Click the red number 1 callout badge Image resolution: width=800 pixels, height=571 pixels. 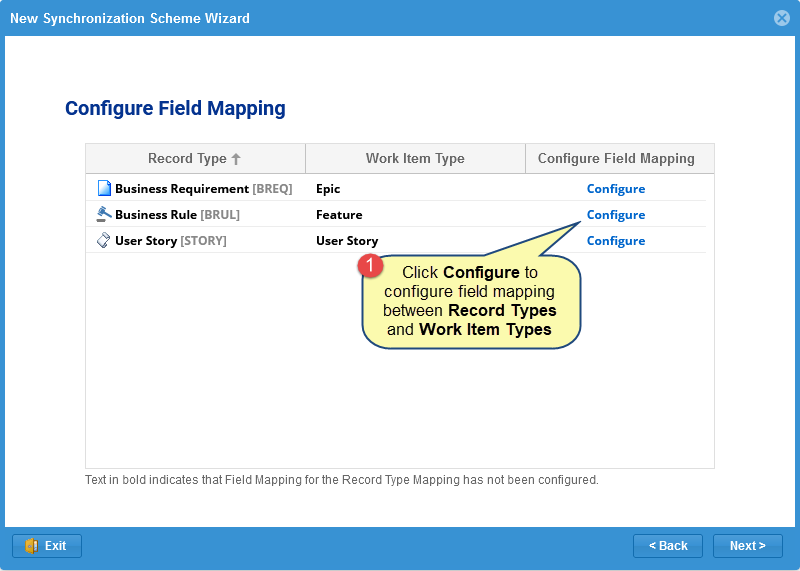pos(370,266)
